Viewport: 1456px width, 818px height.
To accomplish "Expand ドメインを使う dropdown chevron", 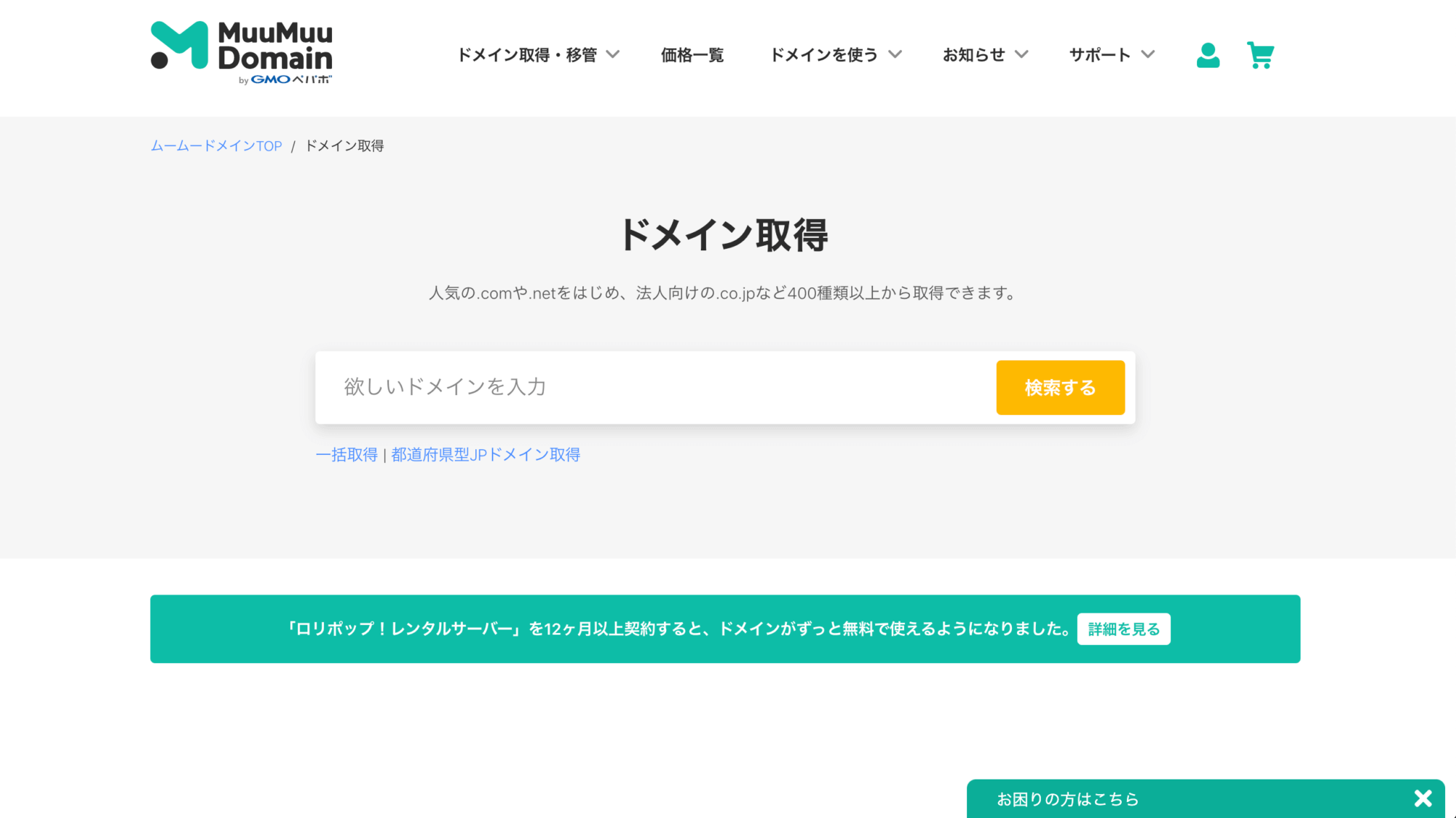I will click(x=895, y=55).
